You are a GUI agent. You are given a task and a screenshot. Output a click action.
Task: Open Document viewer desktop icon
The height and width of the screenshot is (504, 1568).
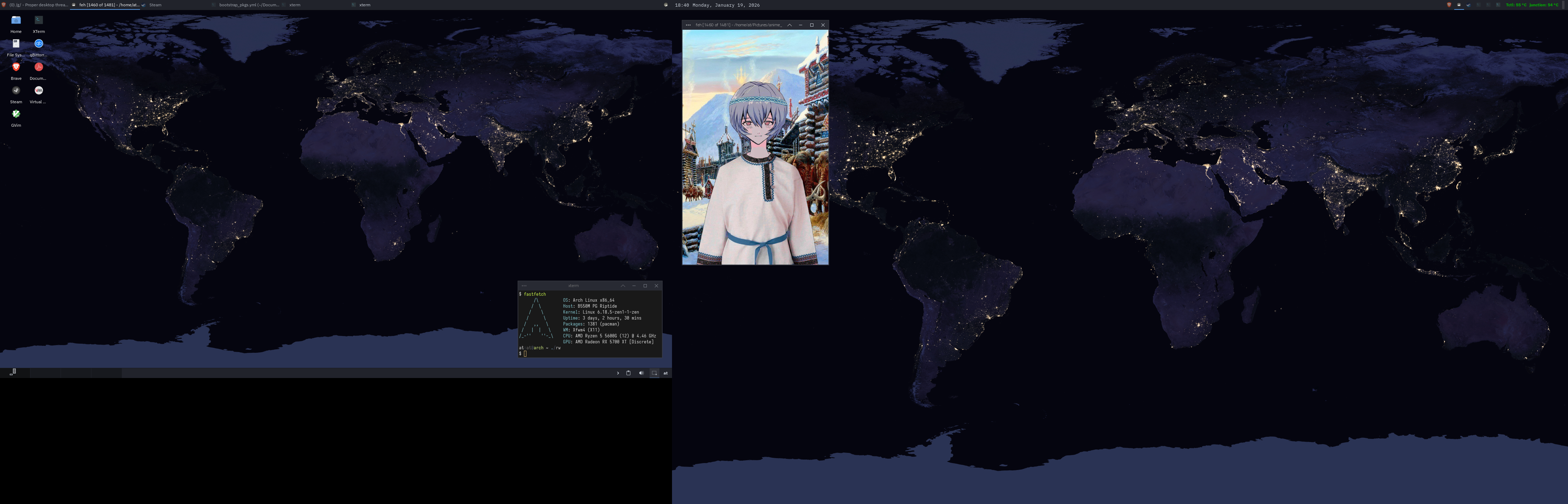[38, 68]
